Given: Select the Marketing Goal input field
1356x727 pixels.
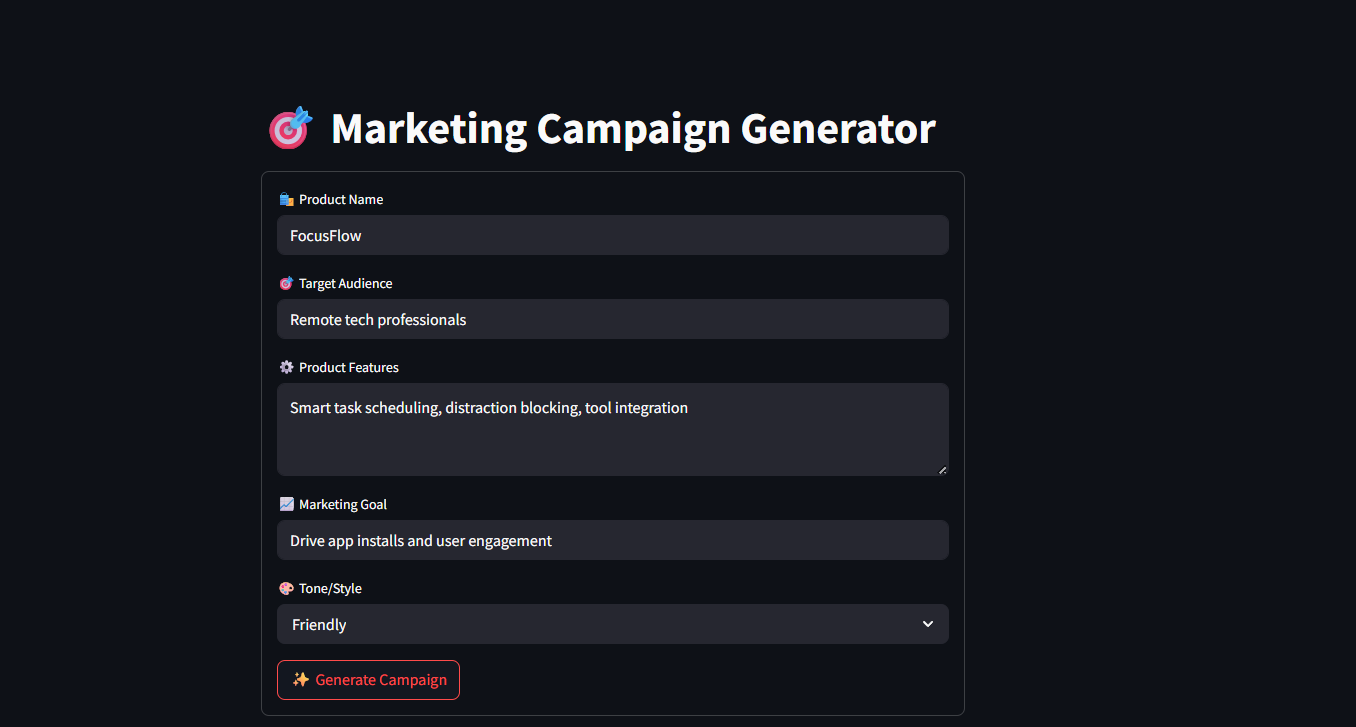Looking at the screenshot, I should [x=612, y=541].
